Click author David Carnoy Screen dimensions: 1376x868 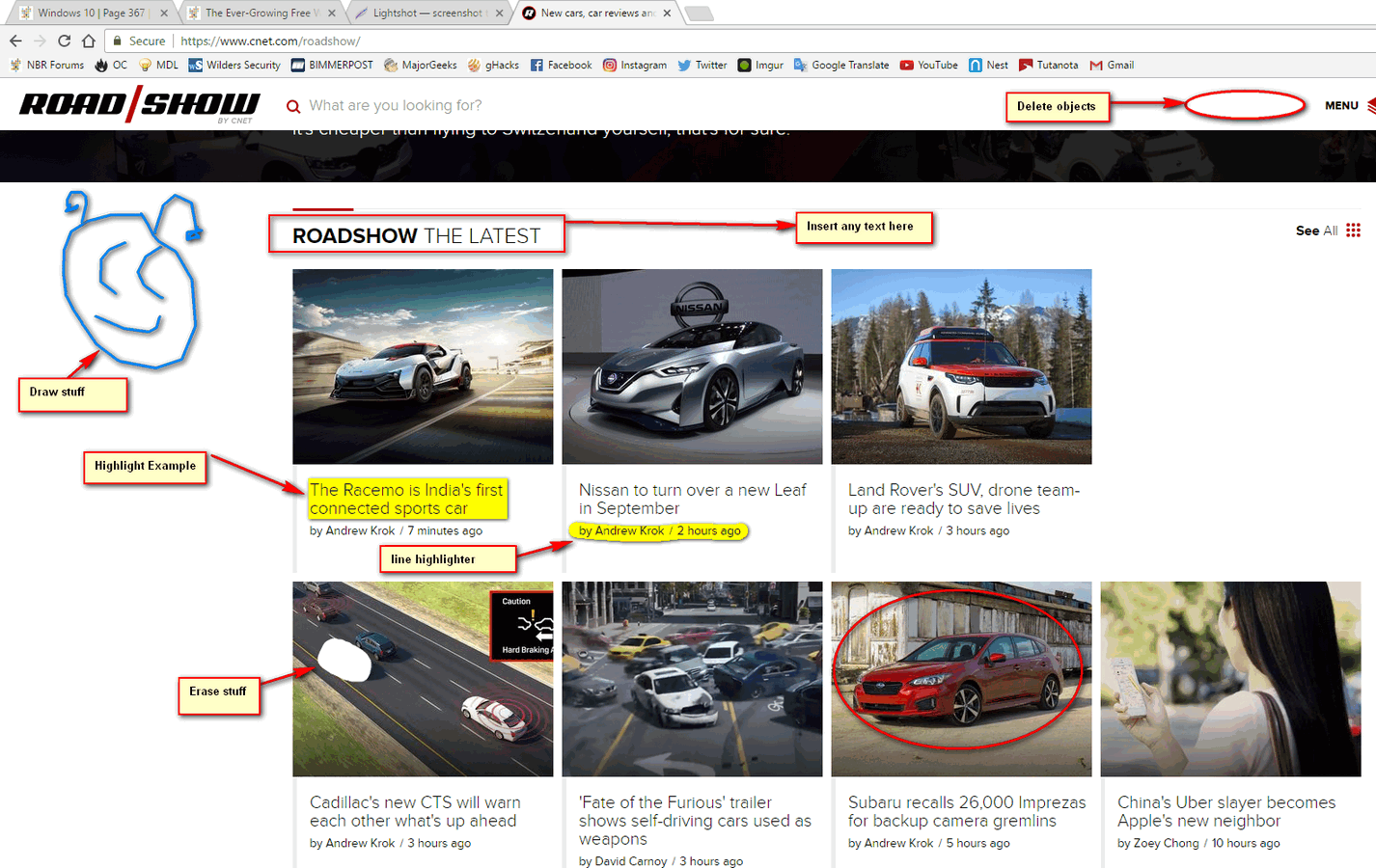click(x=631, y=861)
